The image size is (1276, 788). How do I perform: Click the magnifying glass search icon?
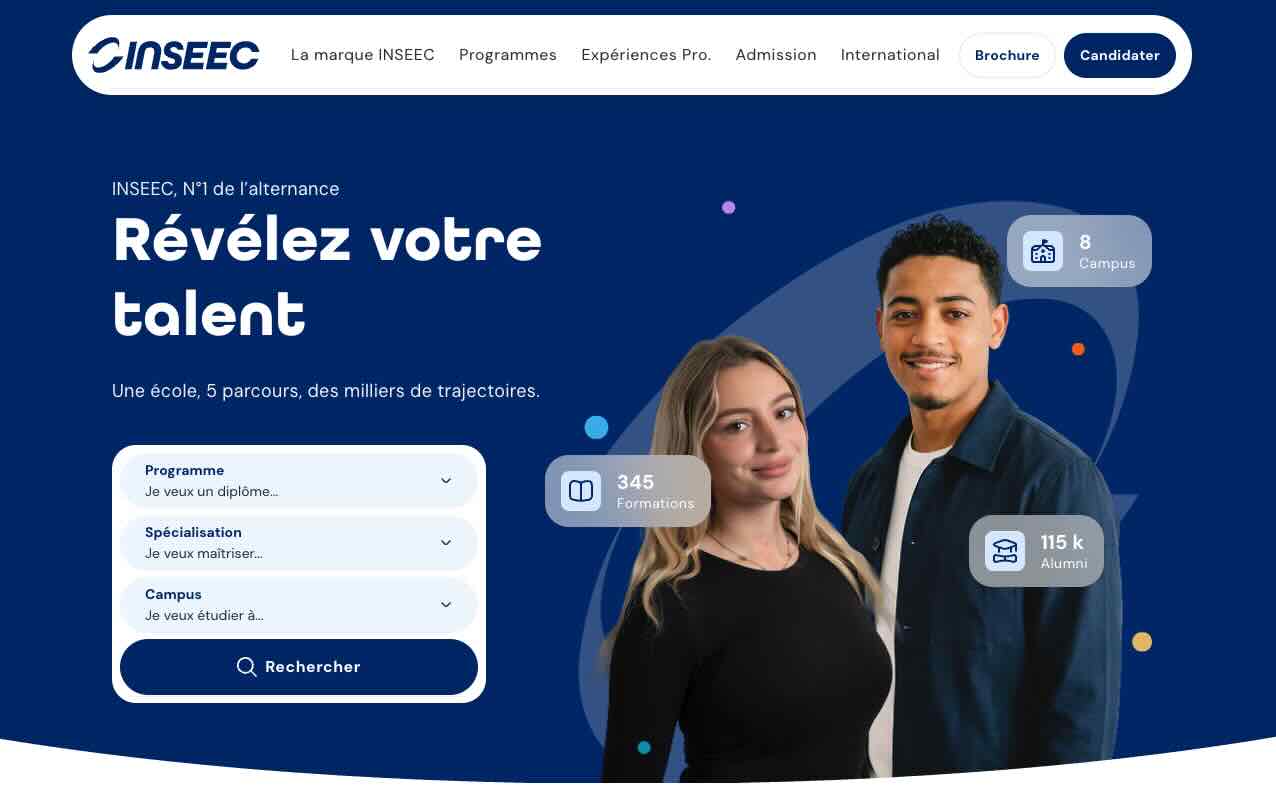tap(246, 667)
